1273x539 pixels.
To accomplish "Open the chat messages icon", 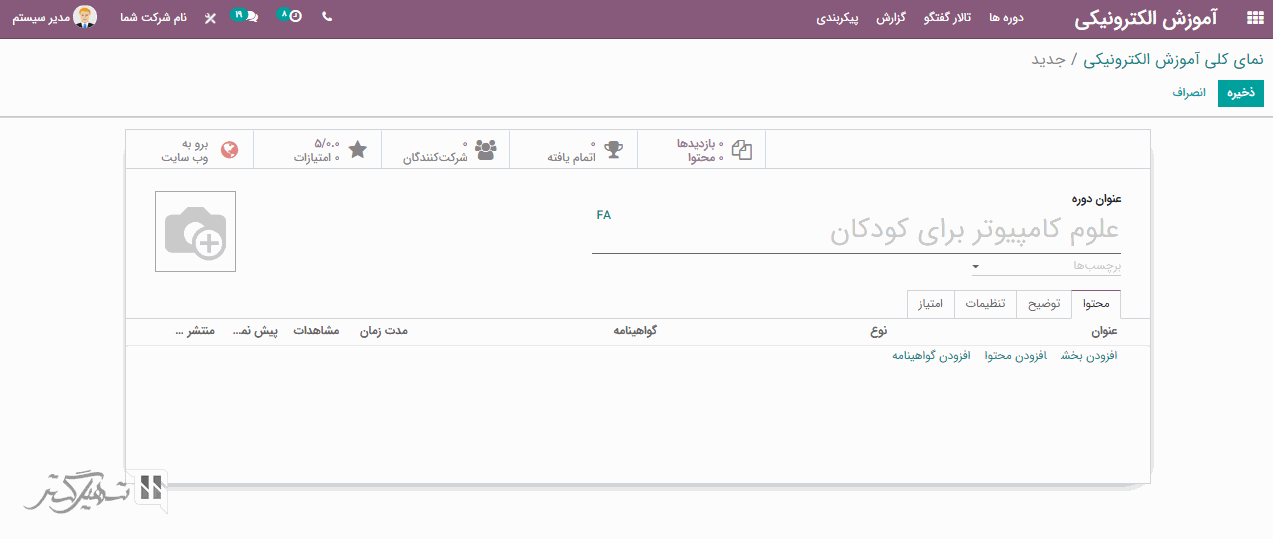I will (245, 17).
